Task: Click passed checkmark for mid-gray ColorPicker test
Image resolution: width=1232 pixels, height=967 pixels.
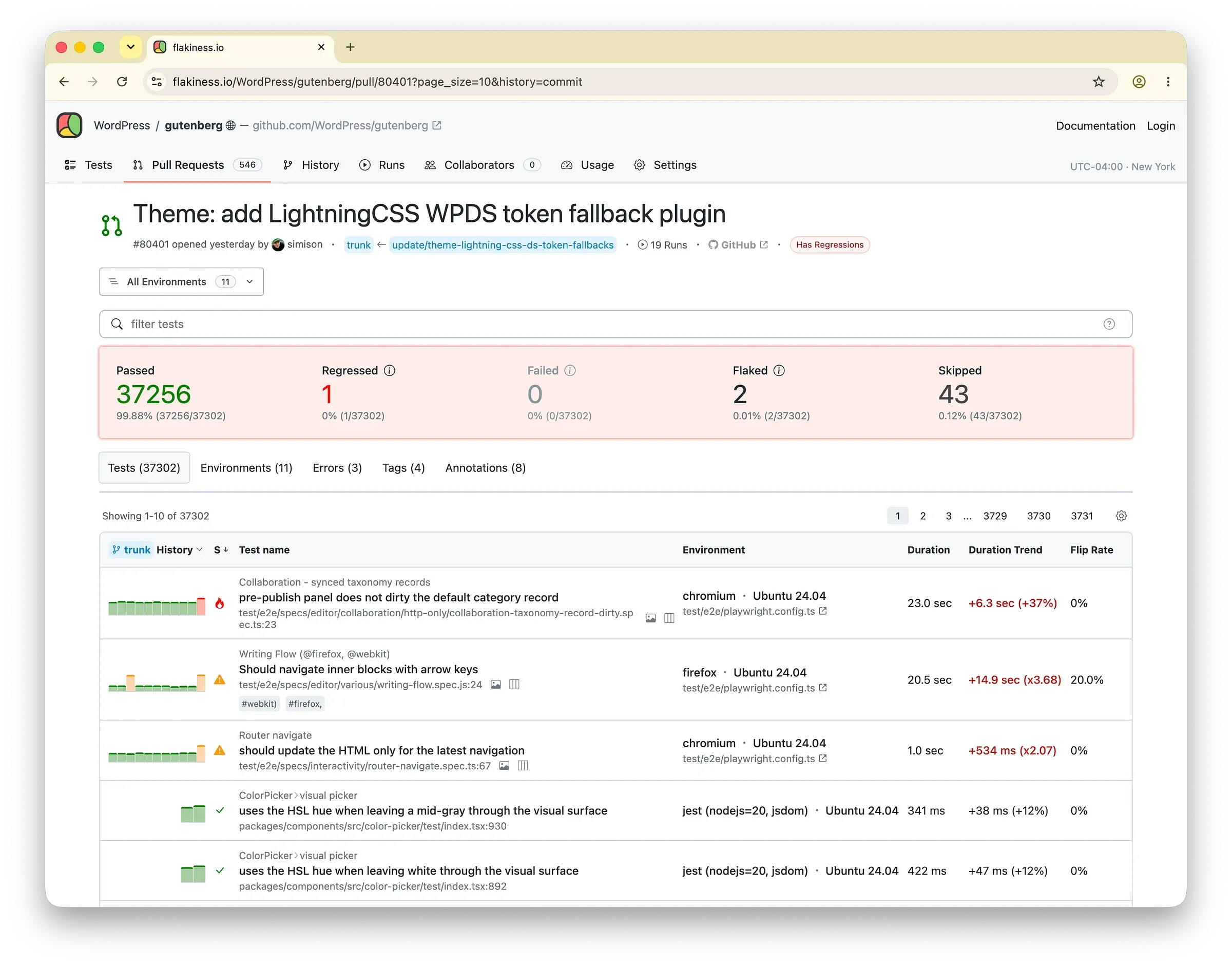Action: tap(220, 810)
